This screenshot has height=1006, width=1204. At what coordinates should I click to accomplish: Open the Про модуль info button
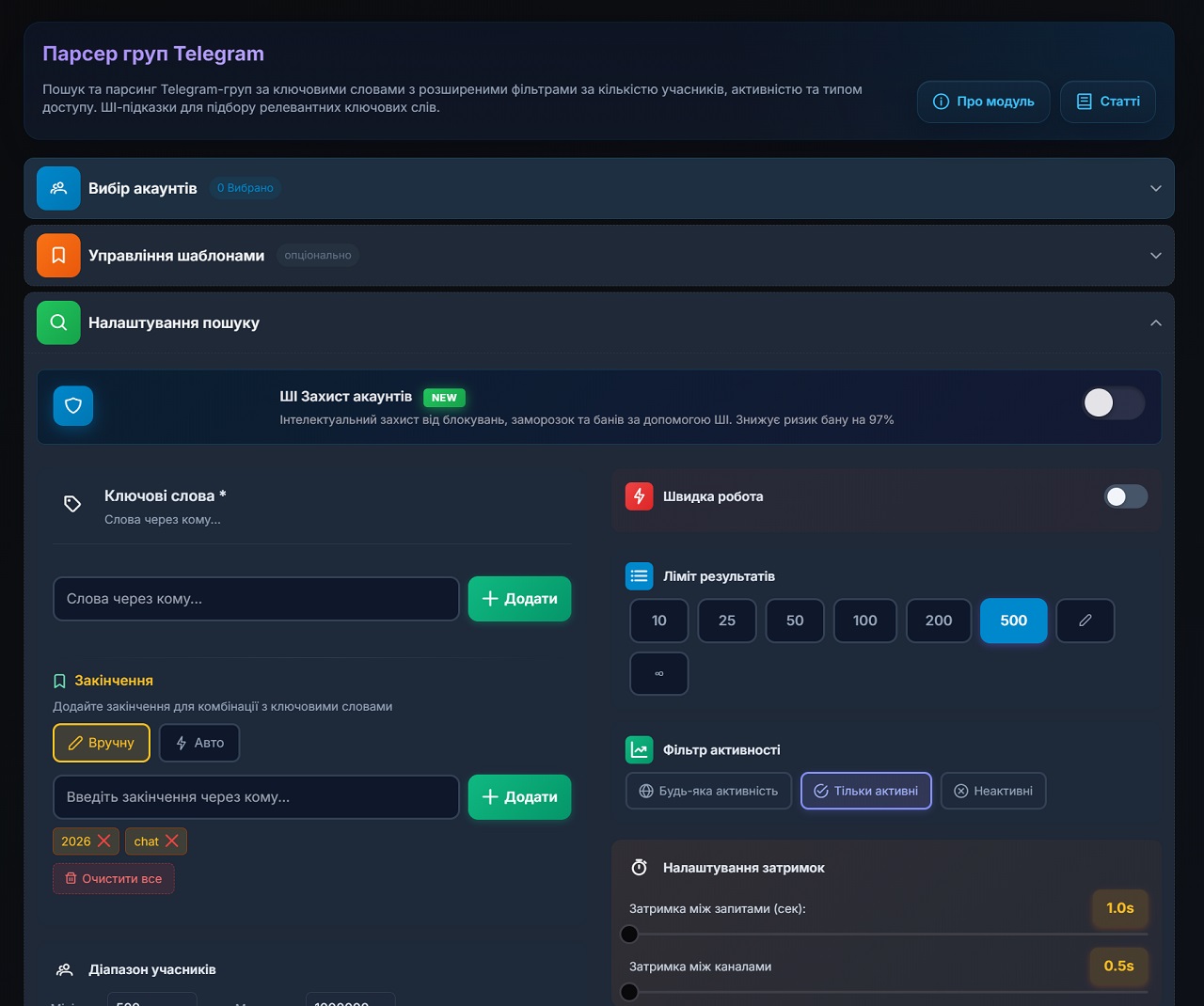point(984,102)
